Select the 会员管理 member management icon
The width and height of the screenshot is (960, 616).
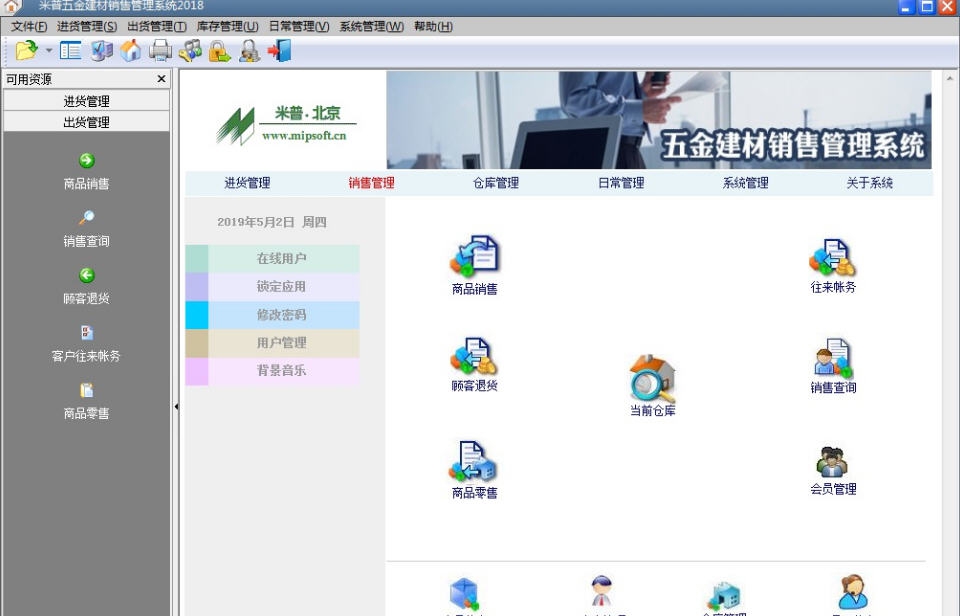point(833,463)
